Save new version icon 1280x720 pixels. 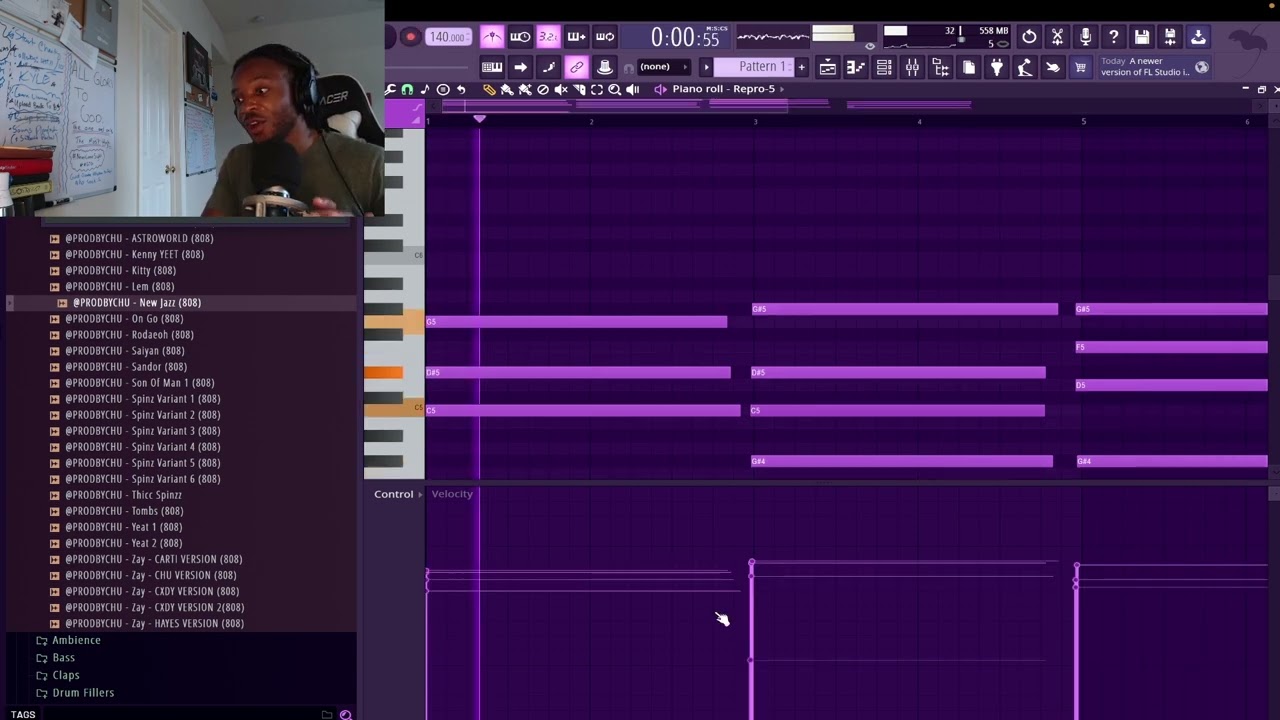(1170, 37)
